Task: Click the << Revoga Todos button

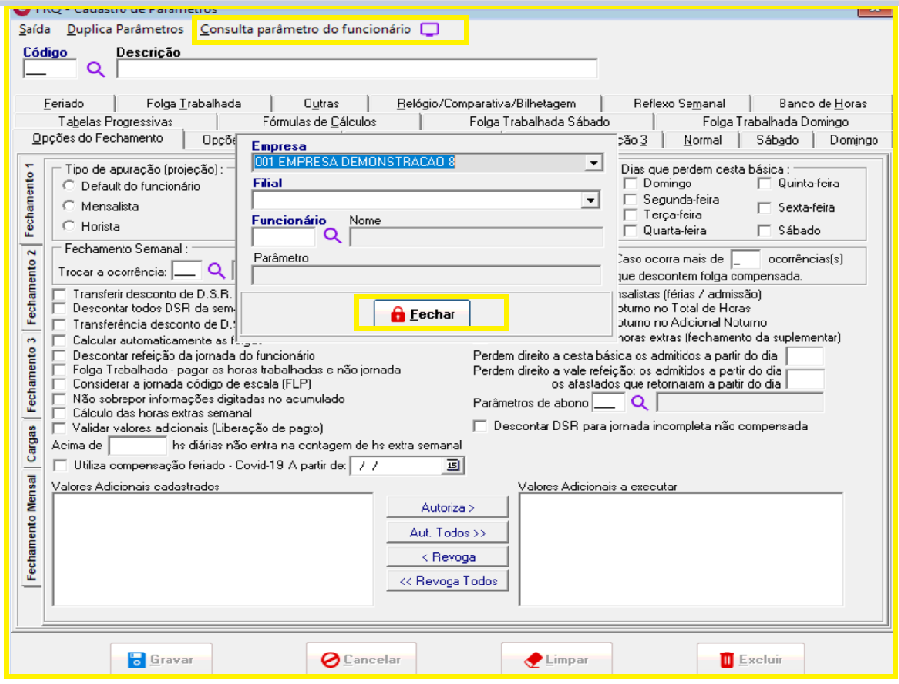Action: point(448,581)
